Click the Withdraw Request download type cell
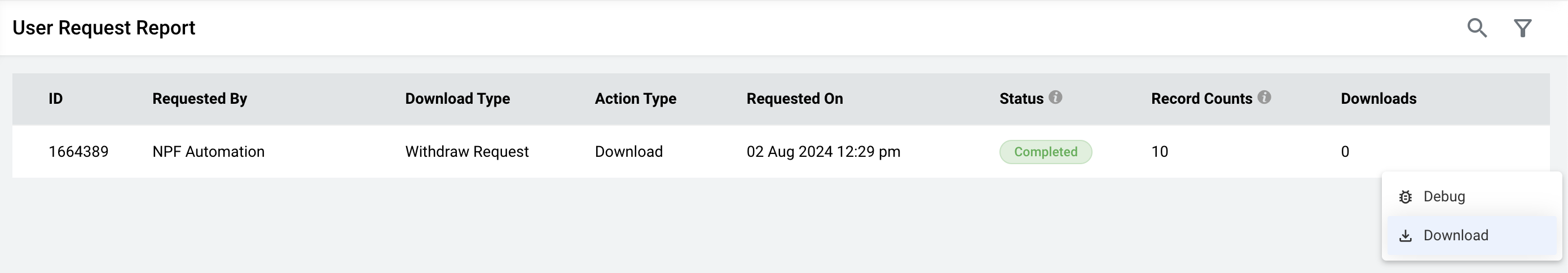Image resolution: width=1568 pixels, height=273 pixels. (467, 152)
